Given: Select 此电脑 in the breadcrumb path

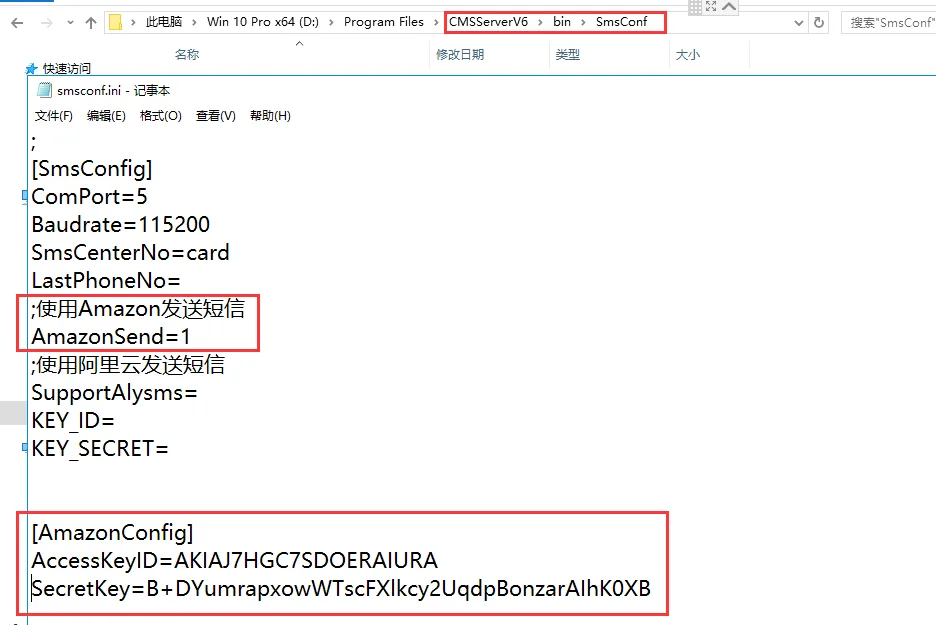Looking at the screenshot, I should tap(164, 22).
